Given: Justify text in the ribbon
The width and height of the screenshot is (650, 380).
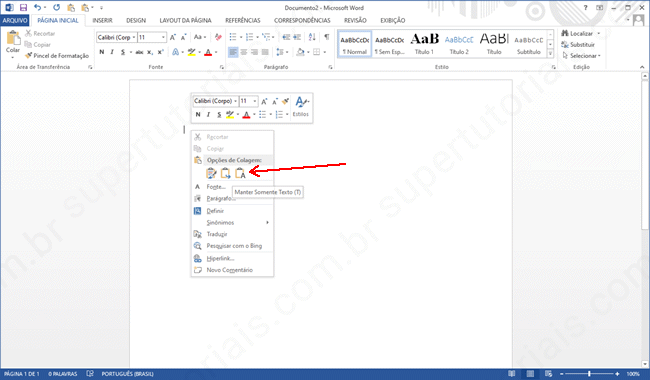Looking at the screenshot, I should coord(265,52).
